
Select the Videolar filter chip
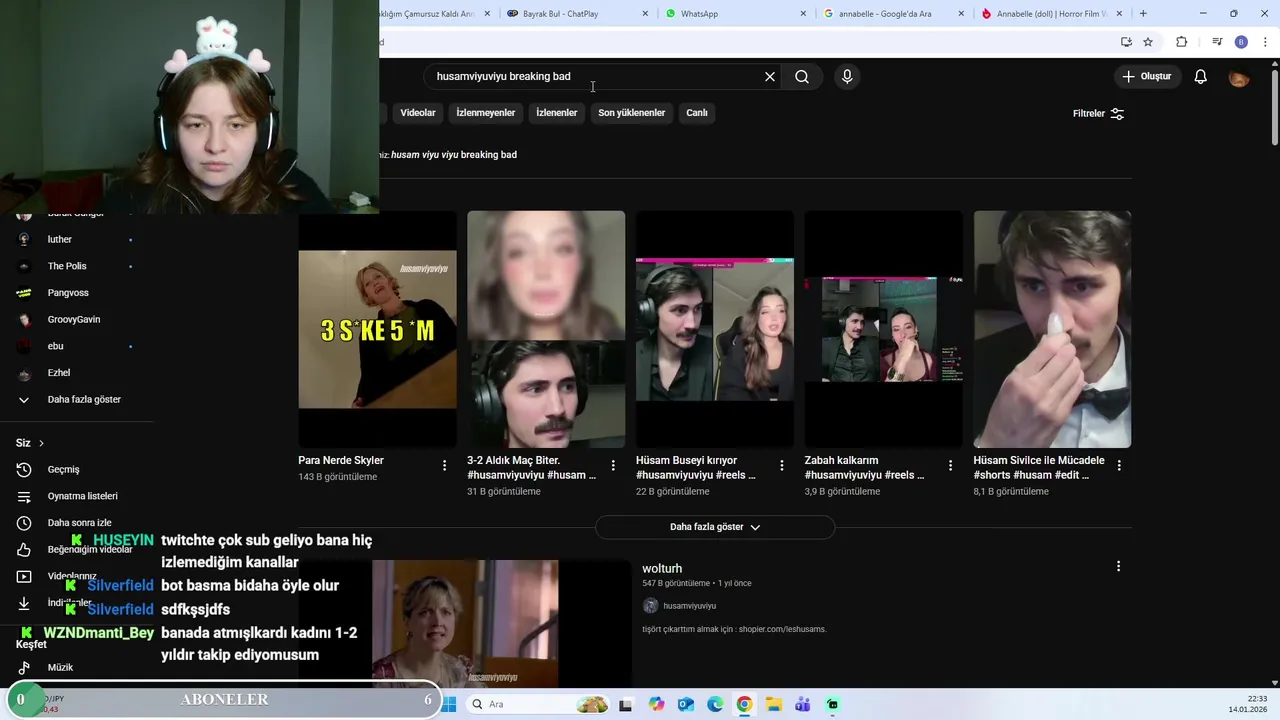(418, 113)
